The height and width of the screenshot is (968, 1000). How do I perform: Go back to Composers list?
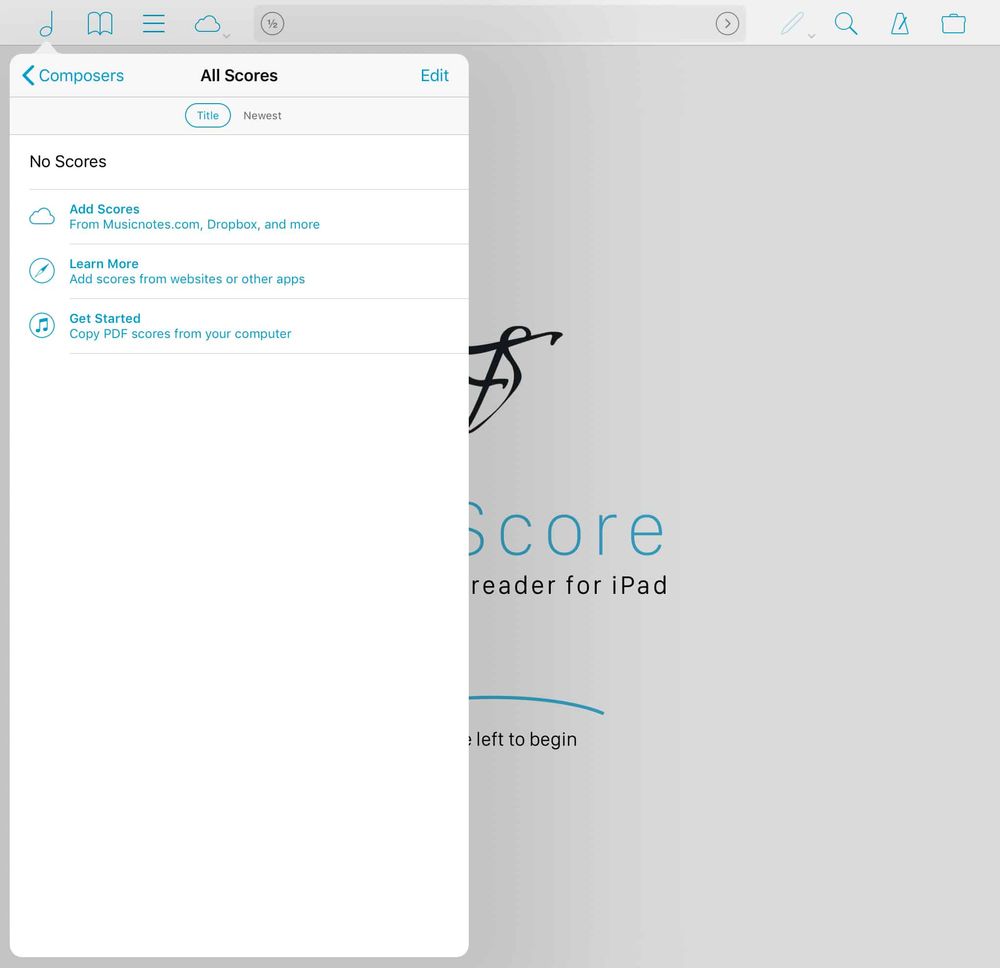(x=73, y=75)
